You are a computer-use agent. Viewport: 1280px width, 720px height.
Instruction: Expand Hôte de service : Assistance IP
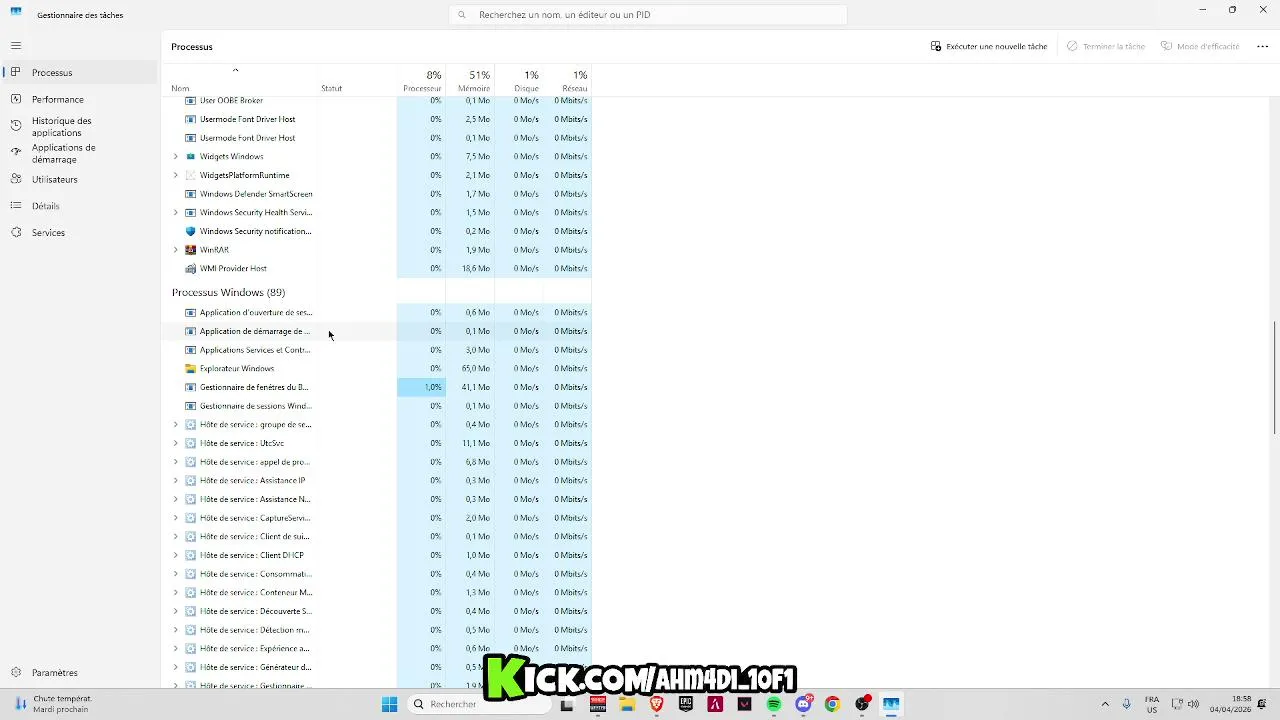click(176, 480)
